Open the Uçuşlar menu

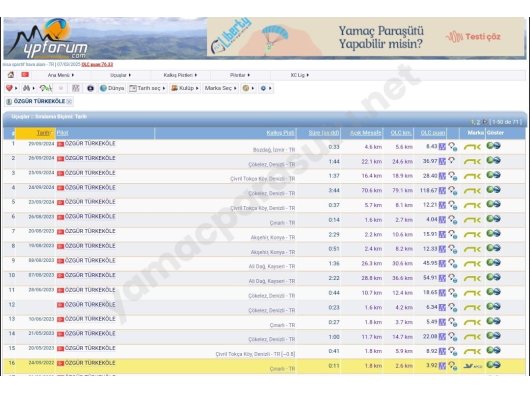pos(120,75)
